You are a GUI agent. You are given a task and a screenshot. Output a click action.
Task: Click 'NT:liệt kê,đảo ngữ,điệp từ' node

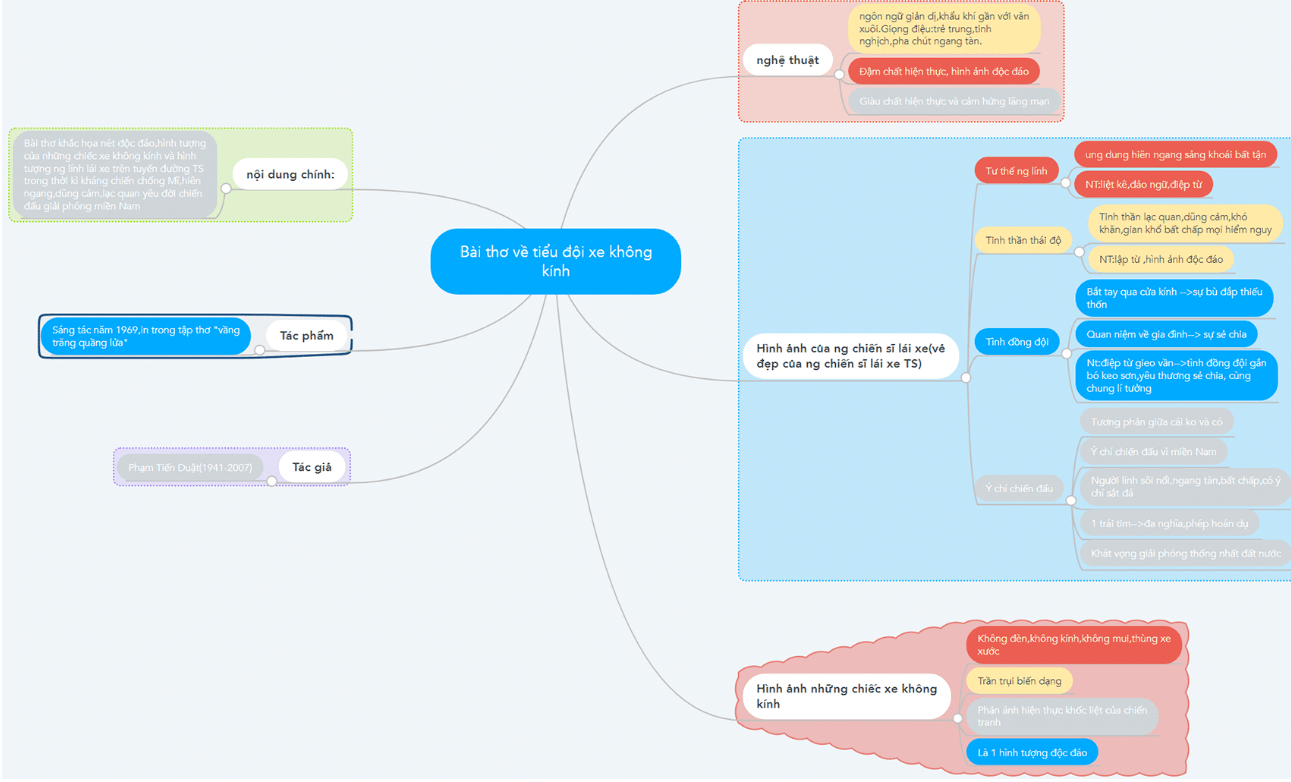[x=1143, y=184]
